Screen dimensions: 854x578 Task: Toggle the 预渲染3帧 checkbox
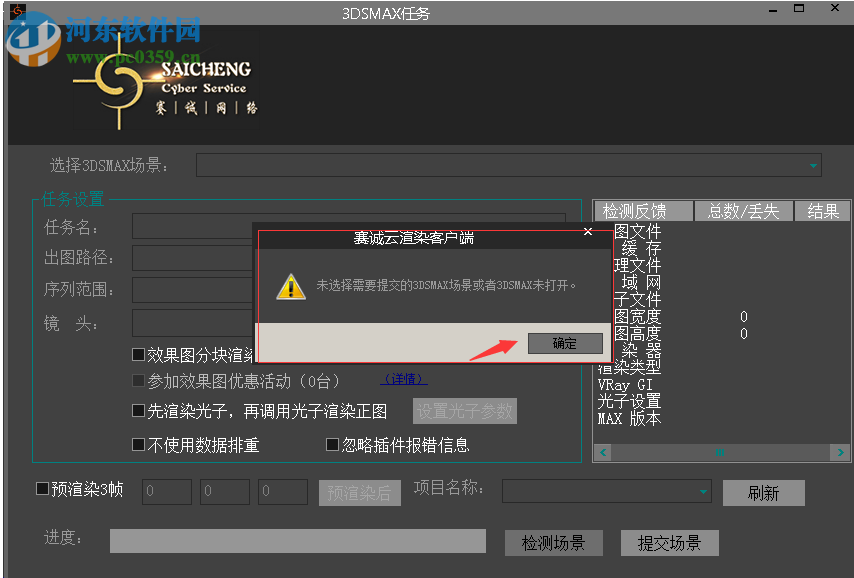38,489
